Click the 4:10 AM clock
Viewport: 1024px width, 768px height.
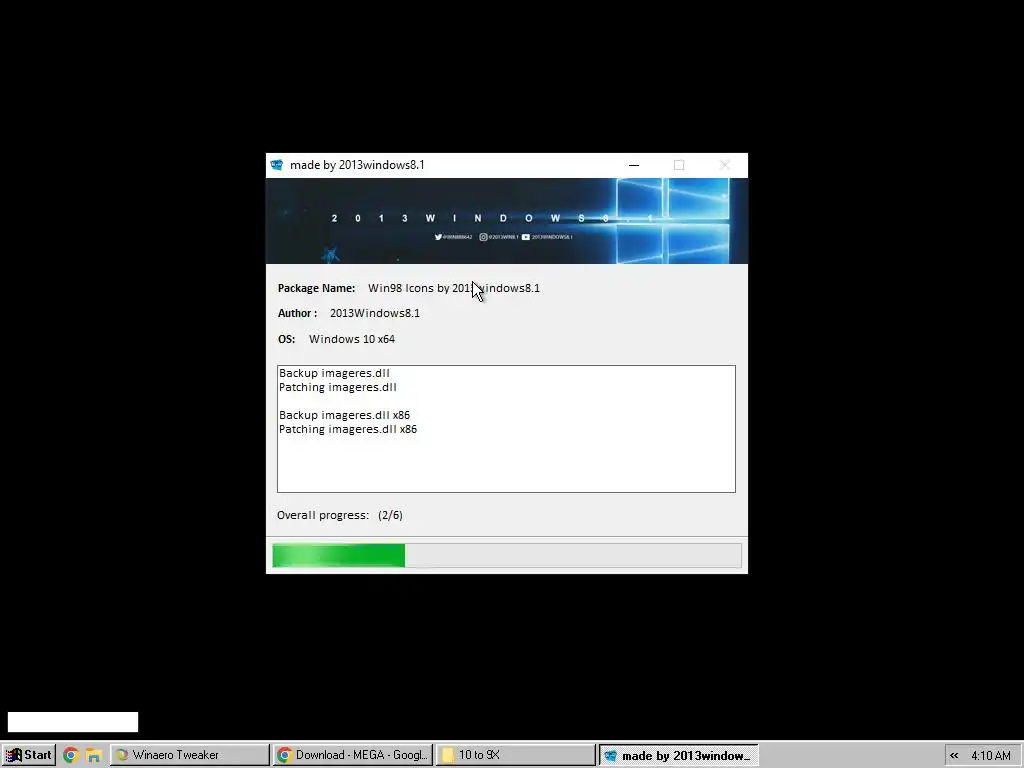pyautogui.click(x=991, y=756)
